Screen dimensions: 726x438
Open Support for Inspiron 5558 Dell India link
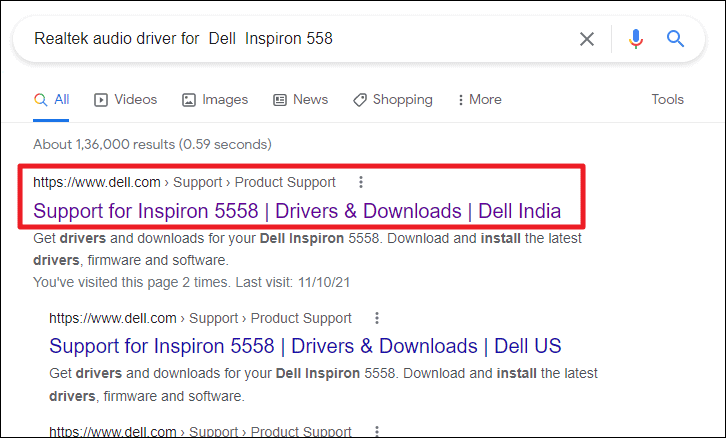click(x=297, y=211)
